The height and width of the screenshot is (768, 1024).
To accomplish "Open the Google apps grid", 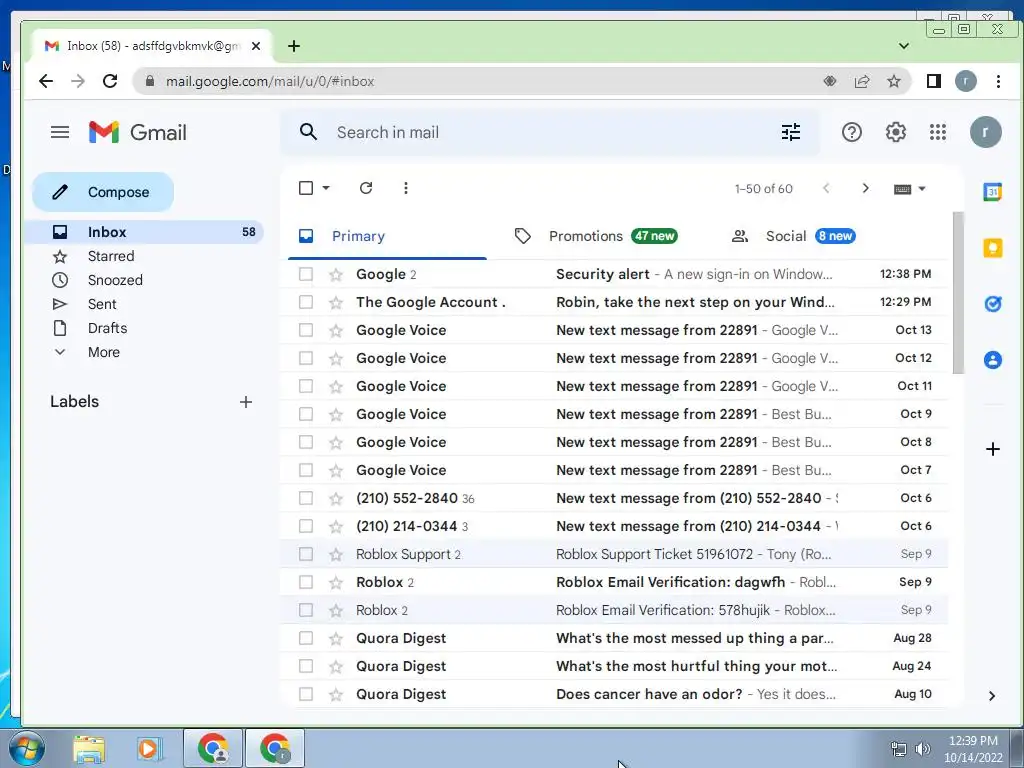I will click(x=938, y=133).
